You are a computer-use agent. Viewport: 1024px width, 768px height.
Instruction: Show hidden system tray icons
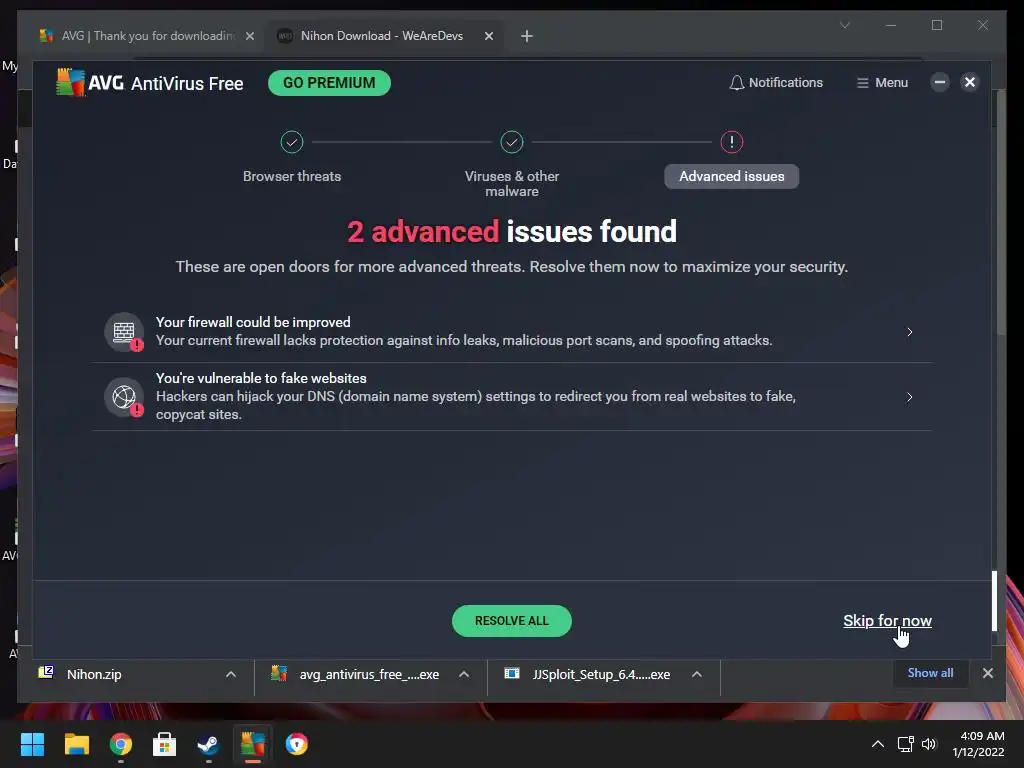[878, 744]
